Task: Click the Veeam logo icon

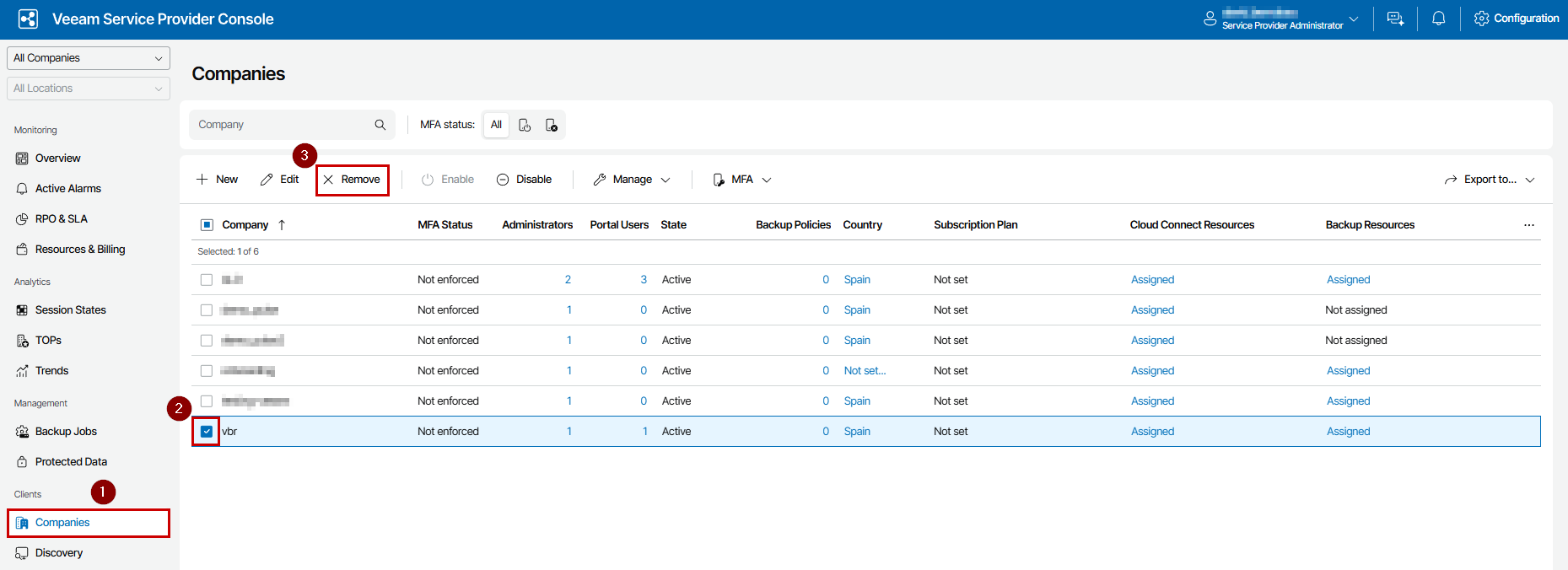Action: click(28, 19)
